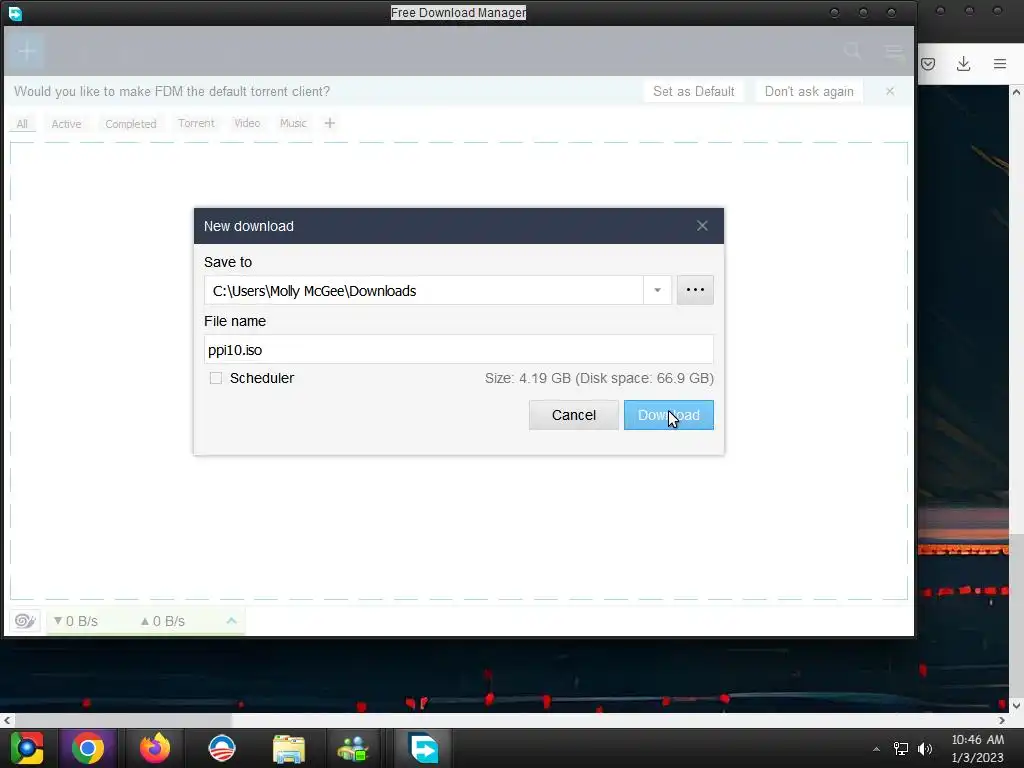This screenshot has width=1024, height=768.
Task: Click the File name field ppi10.iso
Action: (x=458, y=349)
